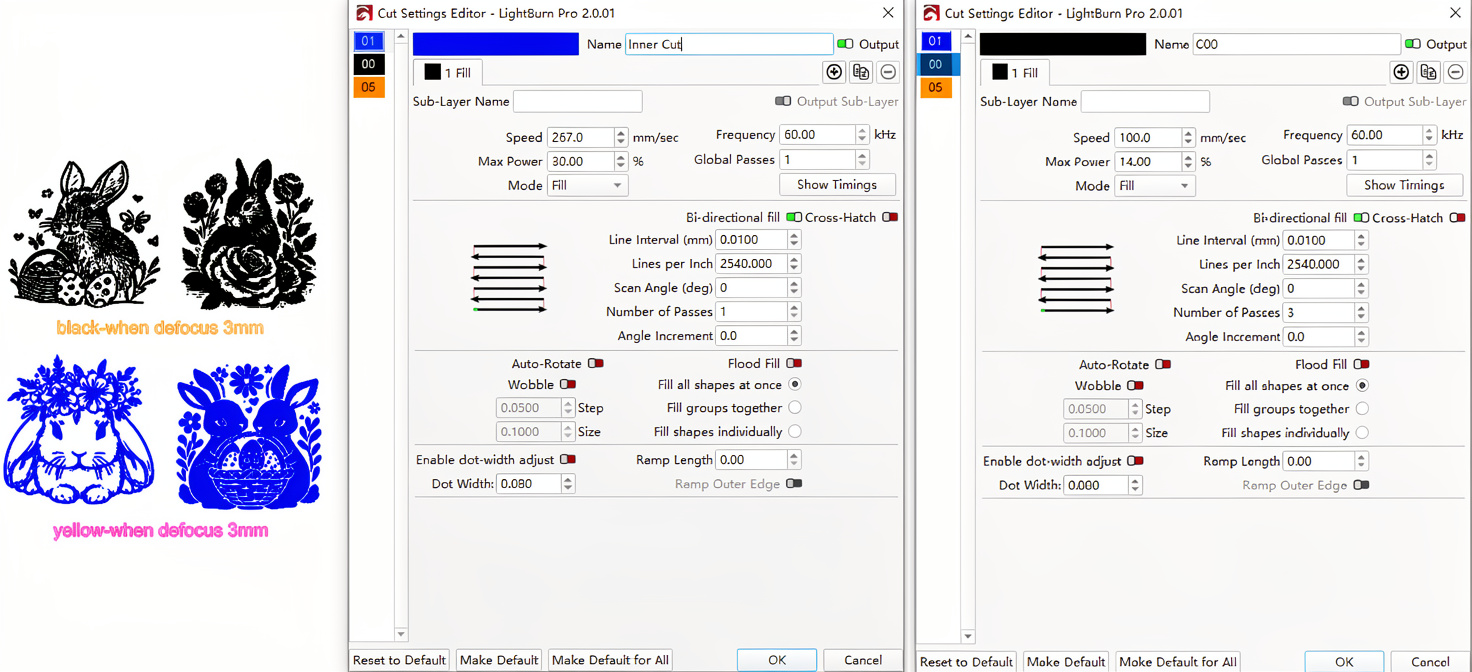Select the orange layer 05 in Inner Cut dialog
This screenshot has width=1472, height=672.
pyautogui.click(x=369, y=87)
